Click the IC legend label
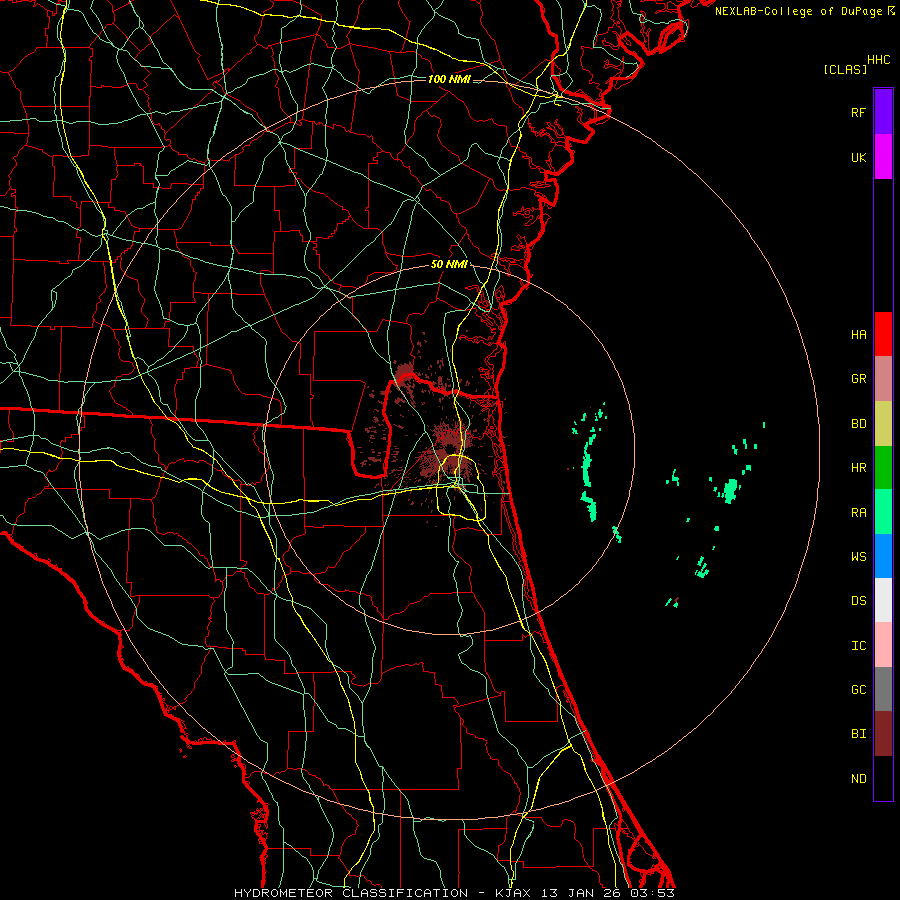The height and width of the screenshot is (900, 900). 859,646
